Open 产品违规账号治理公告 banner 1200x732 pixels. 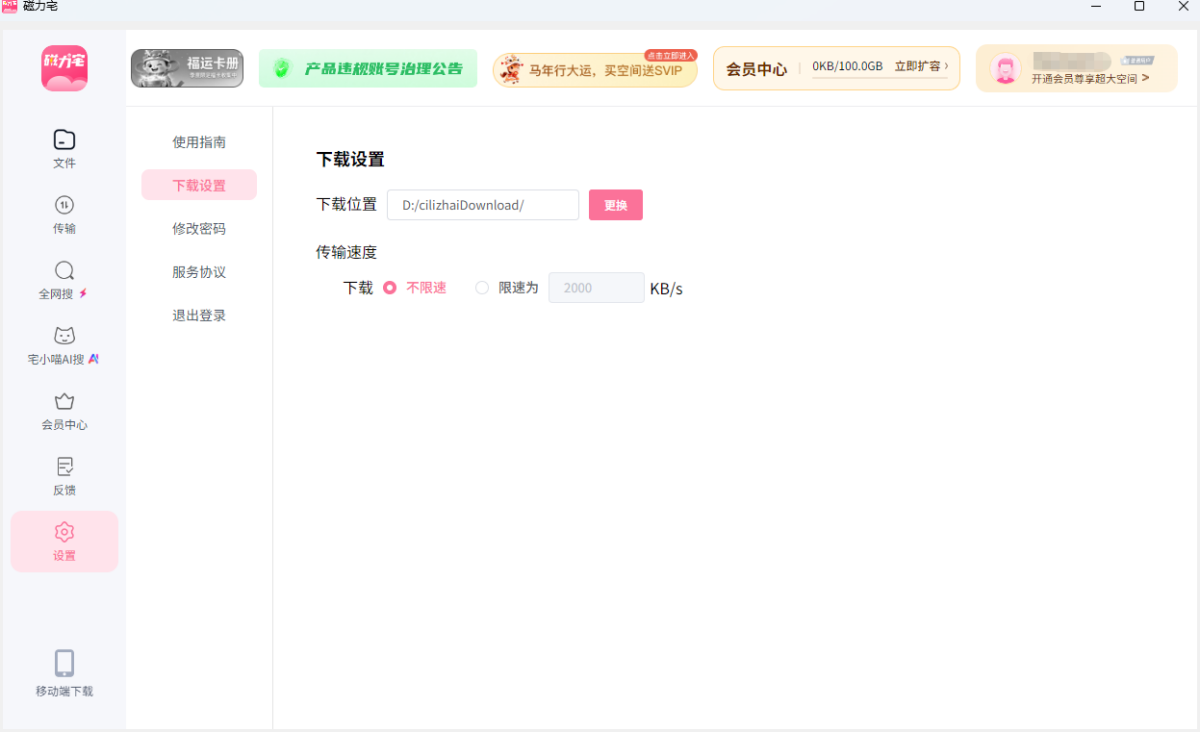368,68
